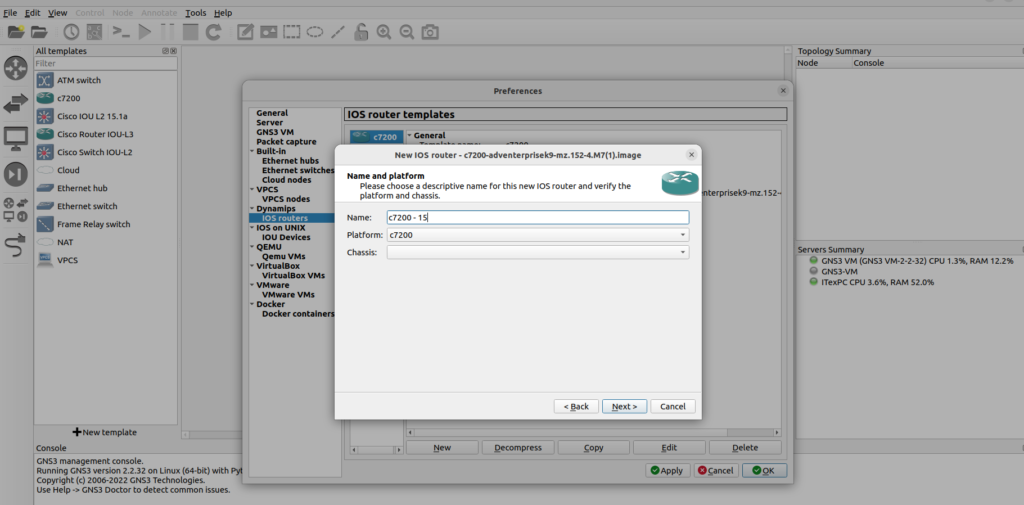Select IOU Devices in preferences tree
This screenshot has width=1024, height=505.
tap(286, 237)
